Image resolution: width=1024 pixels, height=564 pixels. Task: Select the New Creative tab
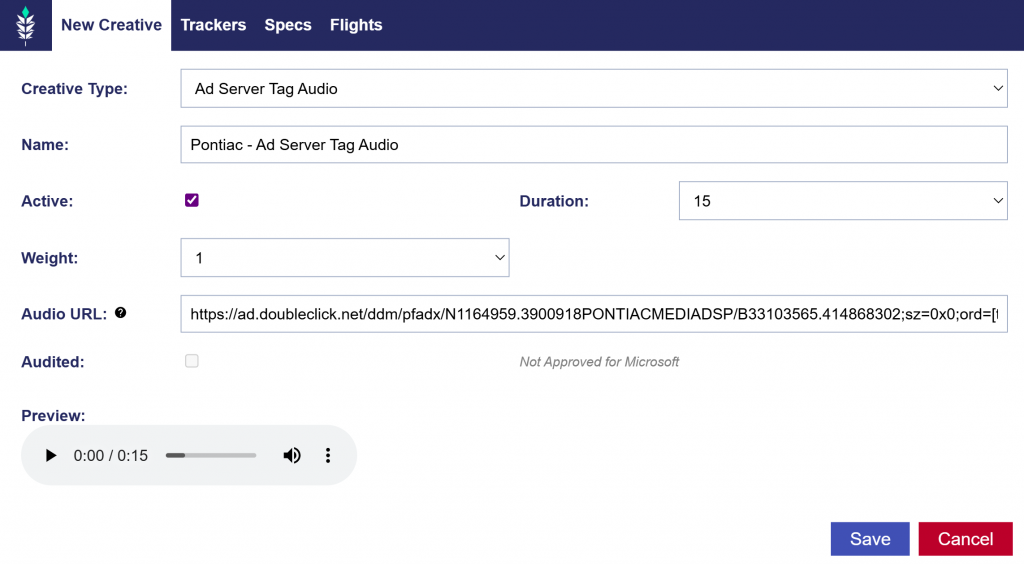click(111, 25)
